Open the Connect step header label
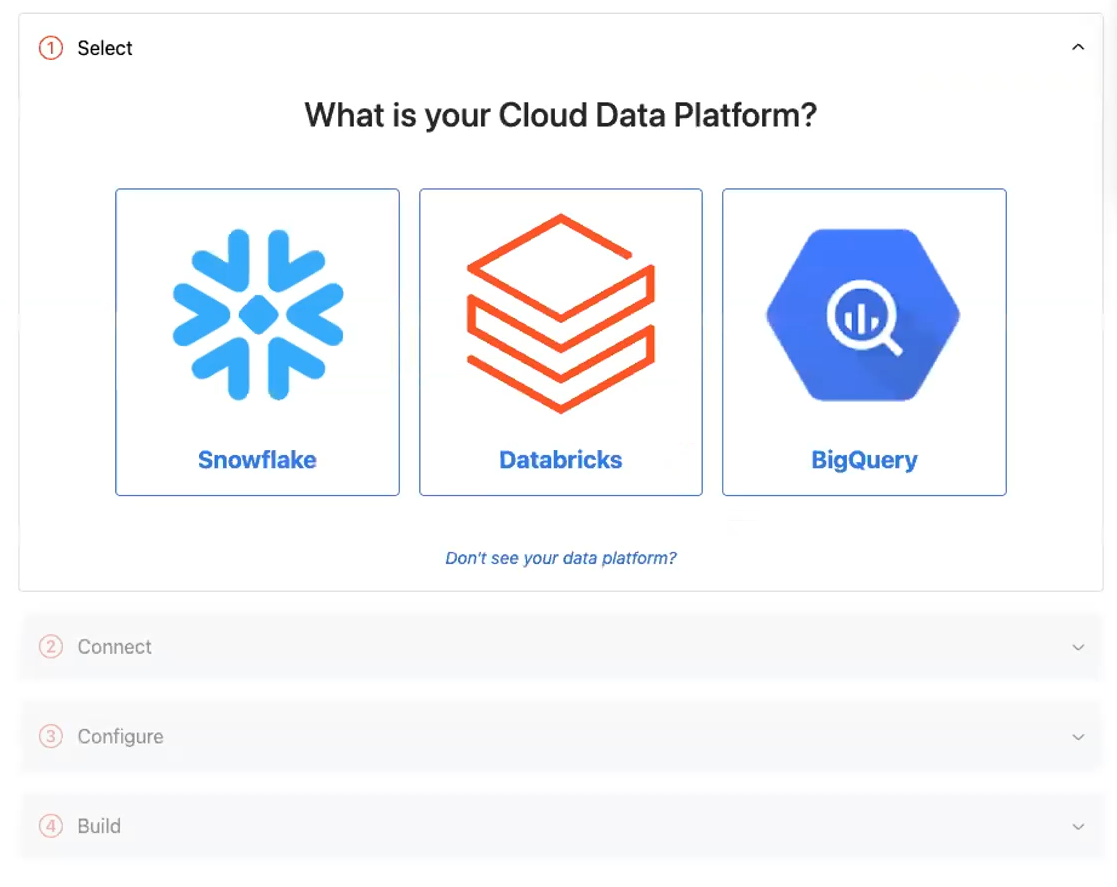Screen dimensions: 1117x887 (x=115, y=647)
